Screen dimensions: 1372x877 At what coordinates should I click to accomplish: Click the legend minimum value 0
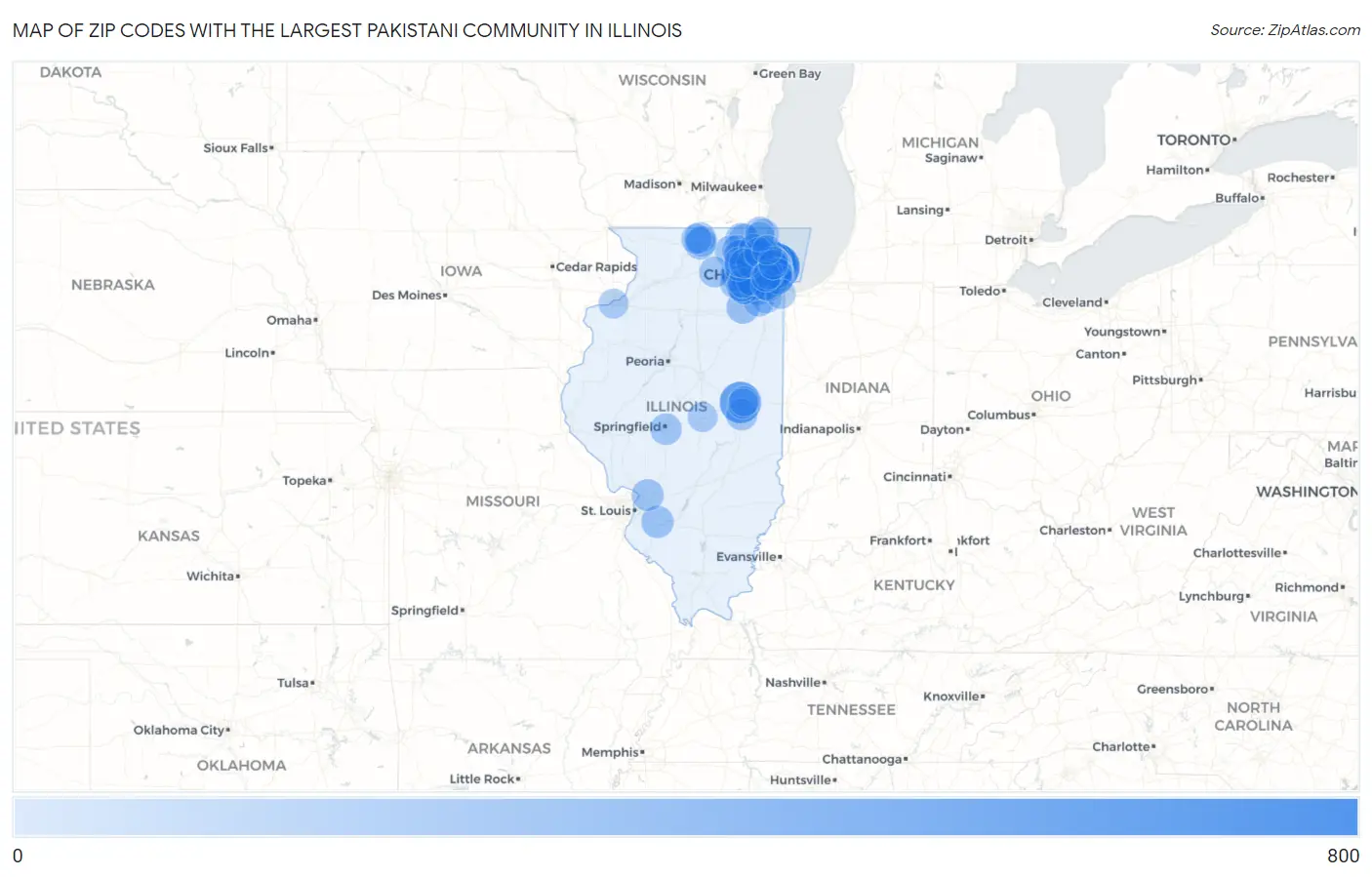click(18, 856)
